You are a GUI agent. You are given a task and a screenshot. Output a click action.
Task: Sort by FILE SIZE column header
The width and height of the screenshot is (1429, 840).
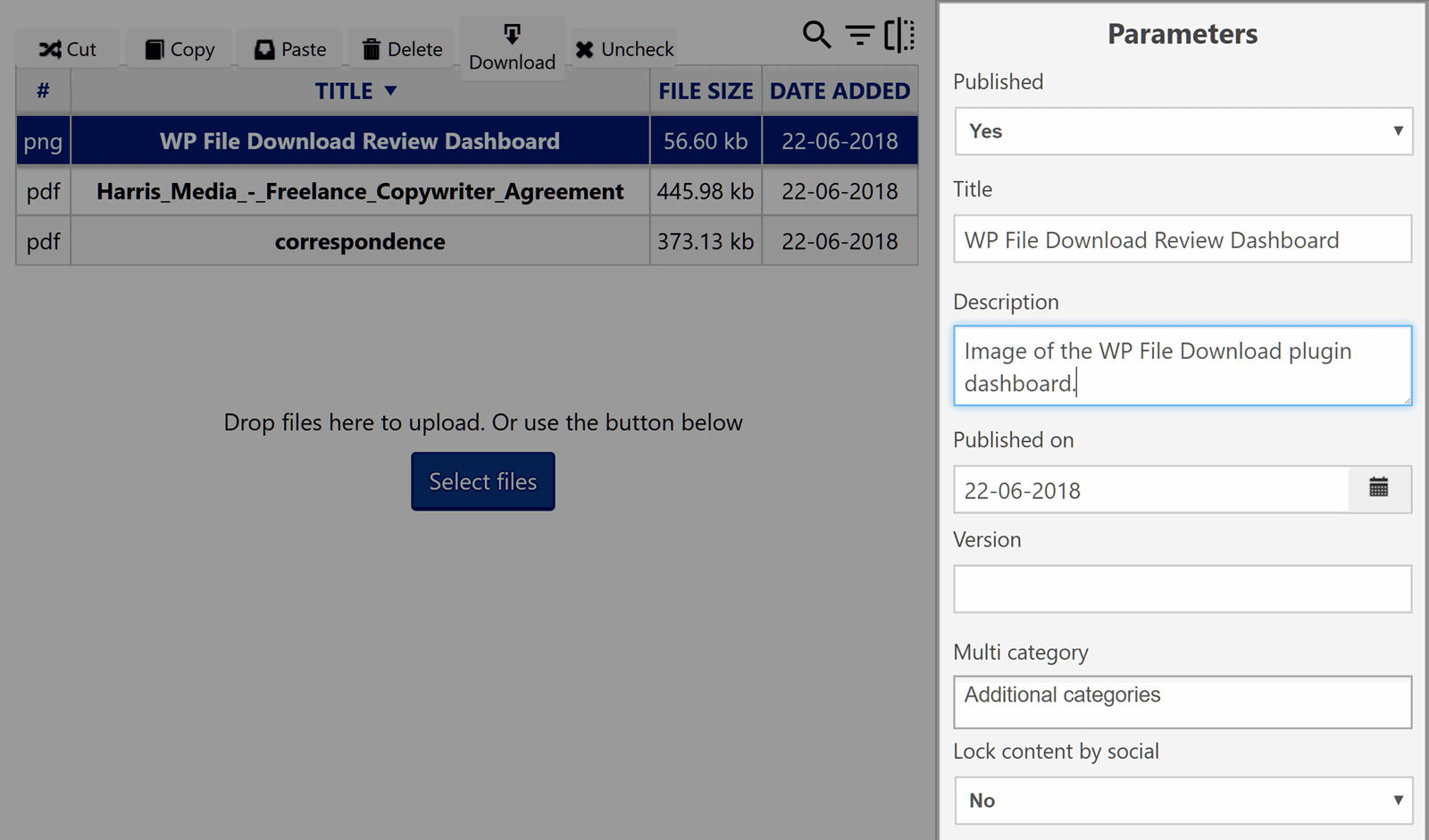(x=706, y=91)
